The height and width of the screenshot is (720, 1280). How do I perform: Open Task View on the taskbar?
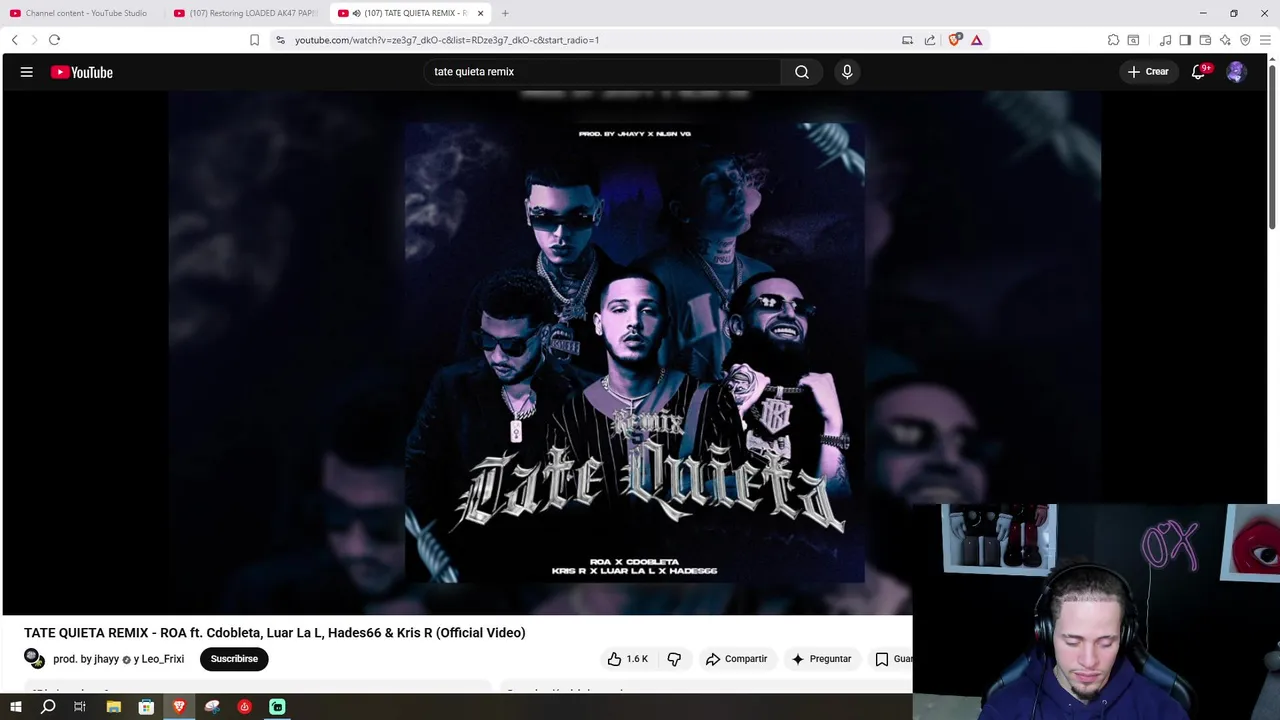pyautogui.click(x=80, y=707)
